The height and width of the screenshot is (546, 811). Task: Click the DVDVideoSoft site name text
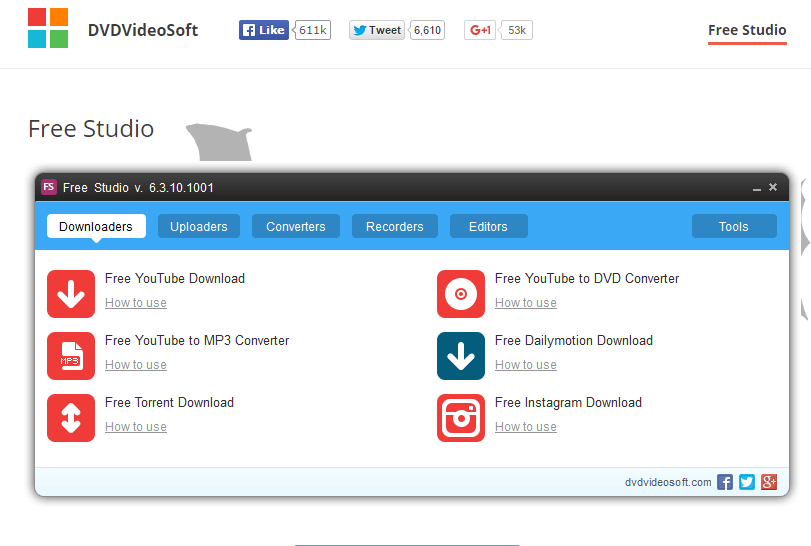pyautogui.click(x=143, y=30)
